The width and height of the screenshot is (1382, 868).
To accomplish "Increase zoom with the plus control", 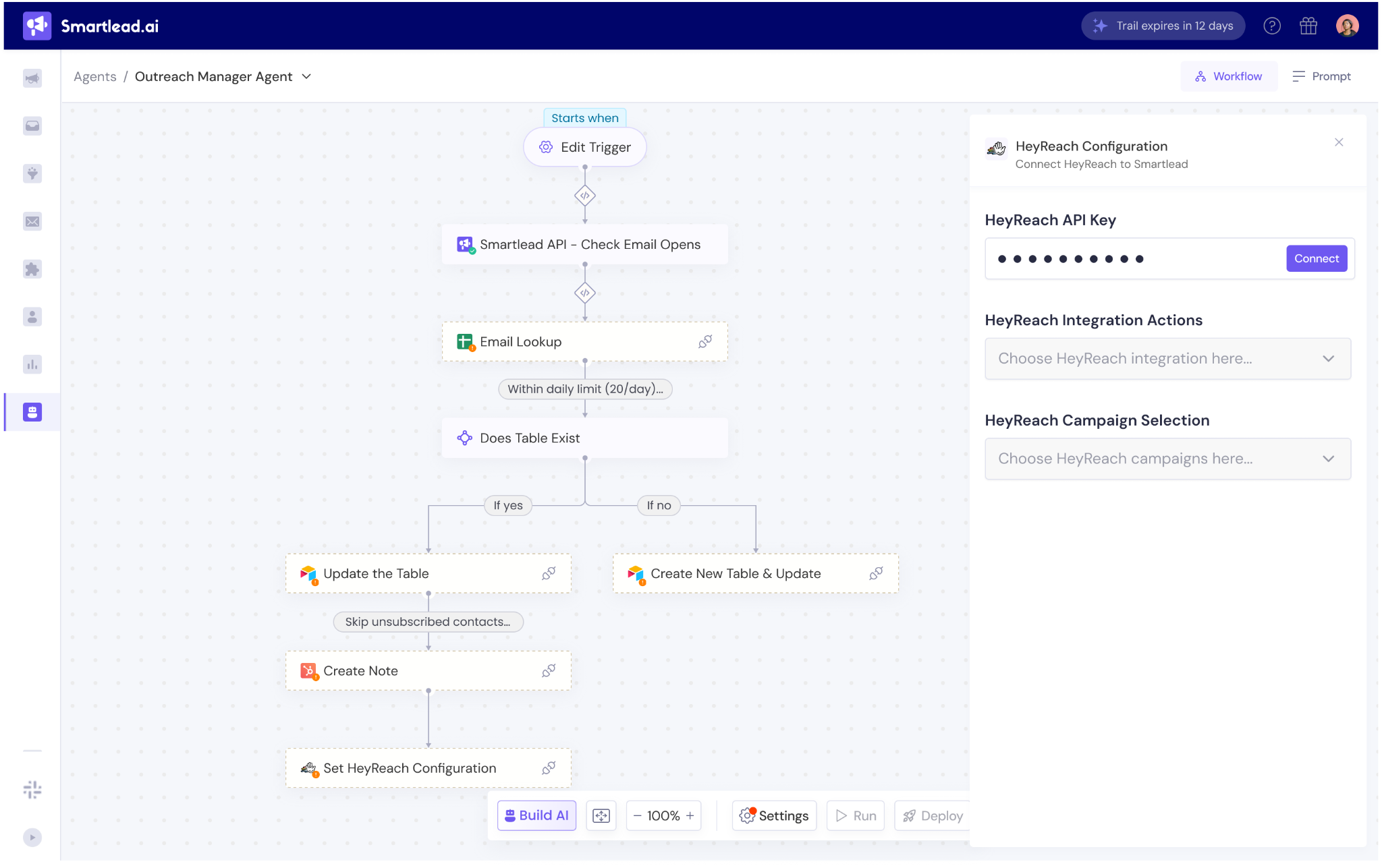I will [x=690, y=816].
